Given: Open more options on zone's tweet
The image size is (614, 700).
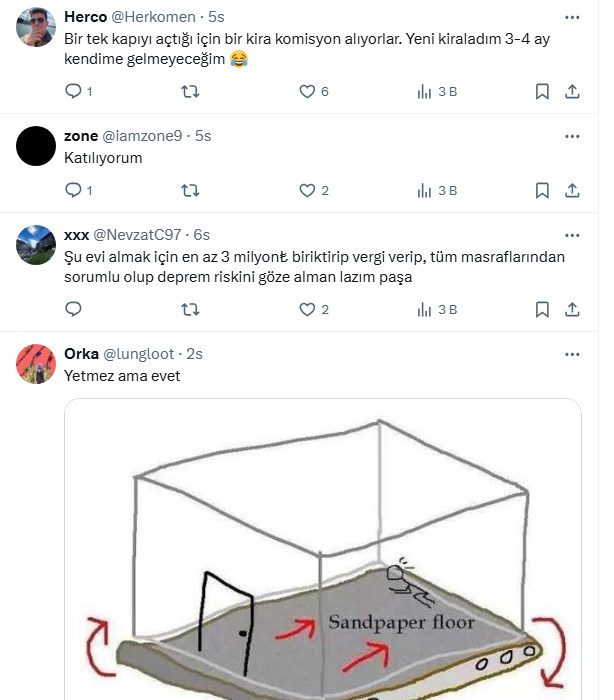Looking at the screenshot, I should [x=571, y=136].
